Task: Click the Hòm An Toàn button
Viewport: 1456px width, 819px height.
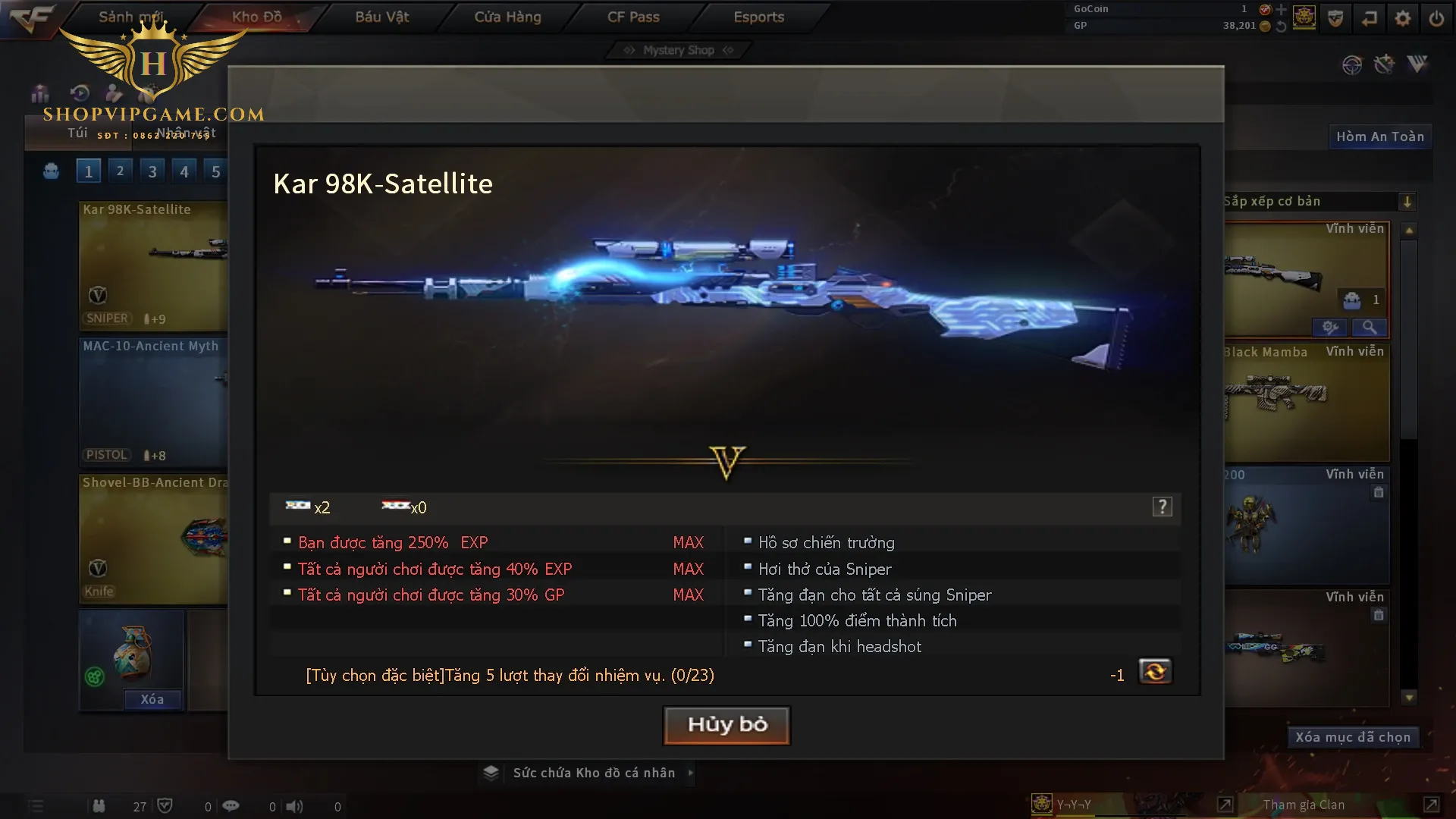Action: tap(1380, 136)
